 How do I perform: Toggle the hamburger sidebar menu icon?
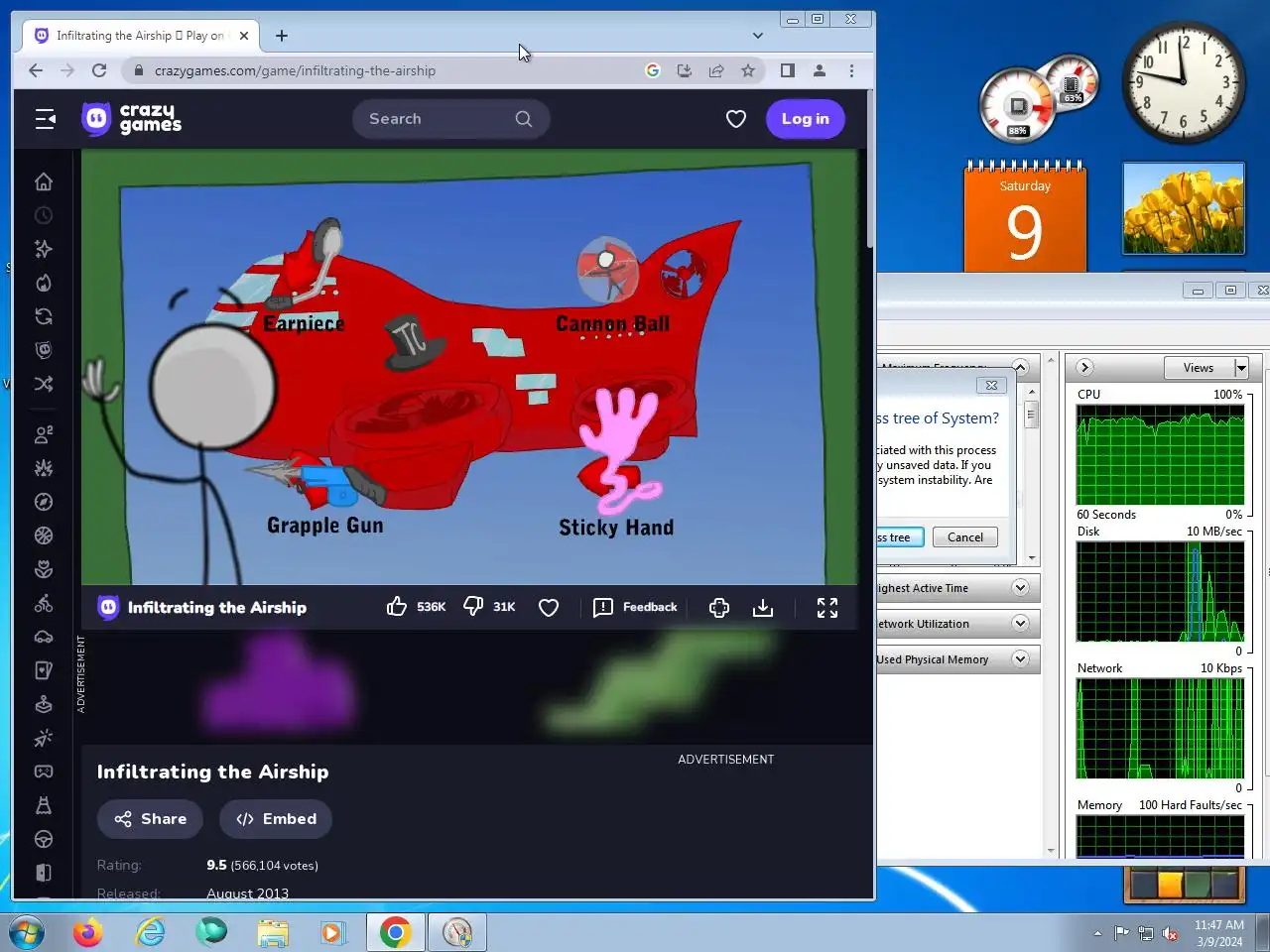[x=46, y=119]
